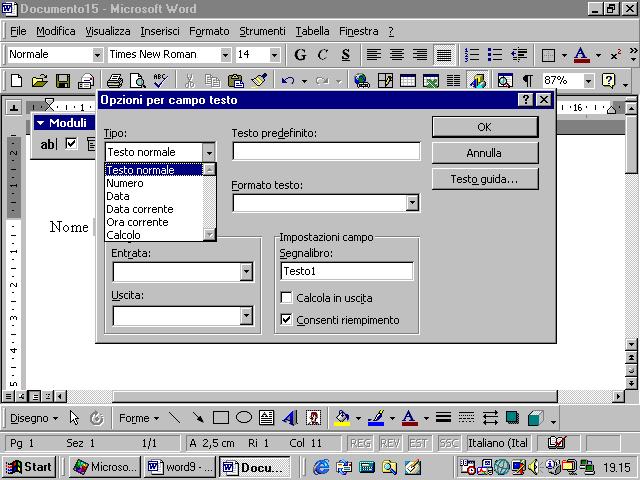Click the decrease indent icon
Image resolution: width=640 pixels, height=480 pixels.
519,55
